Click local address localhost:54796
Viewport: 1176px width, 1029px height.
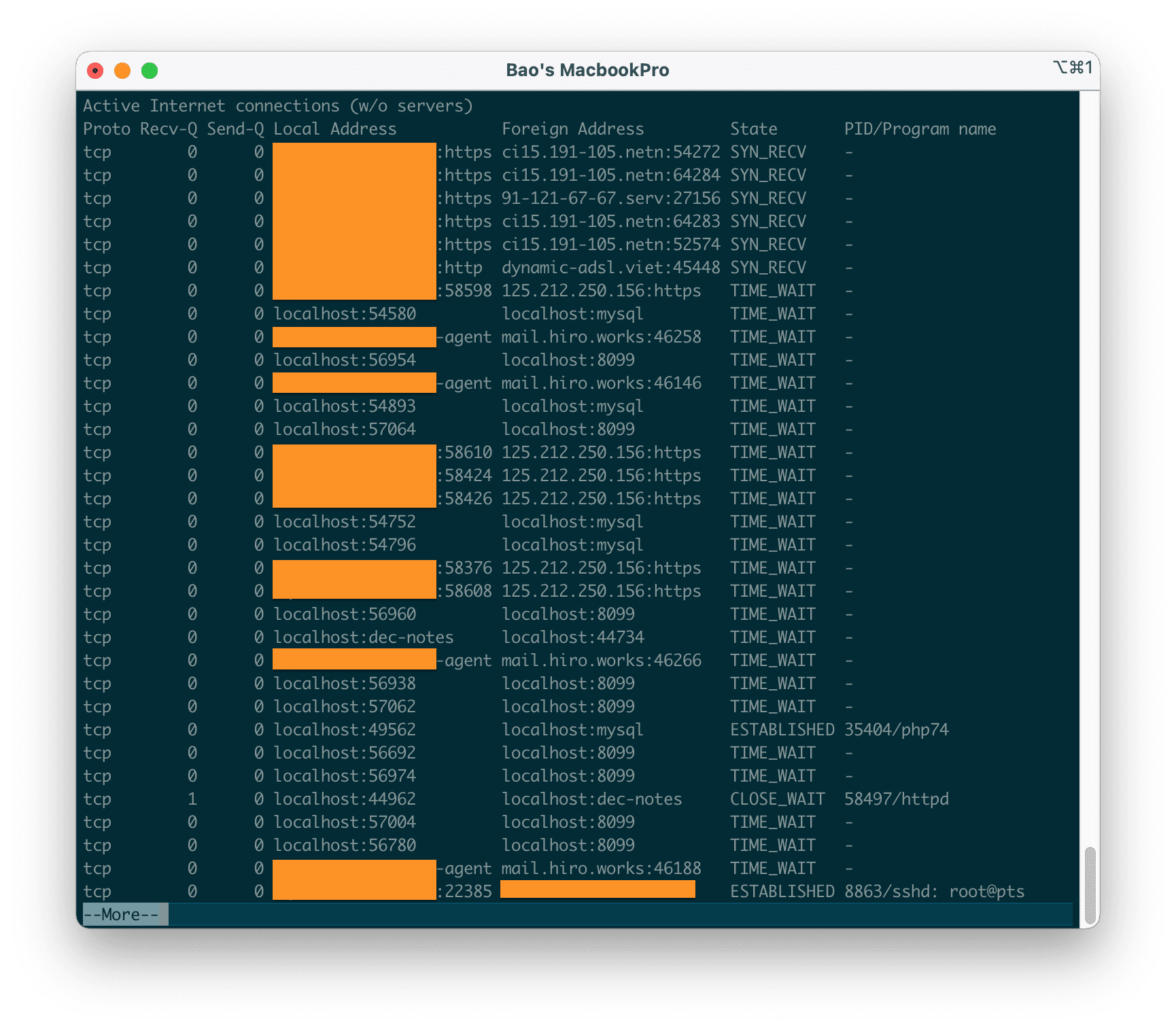(345, 545)
